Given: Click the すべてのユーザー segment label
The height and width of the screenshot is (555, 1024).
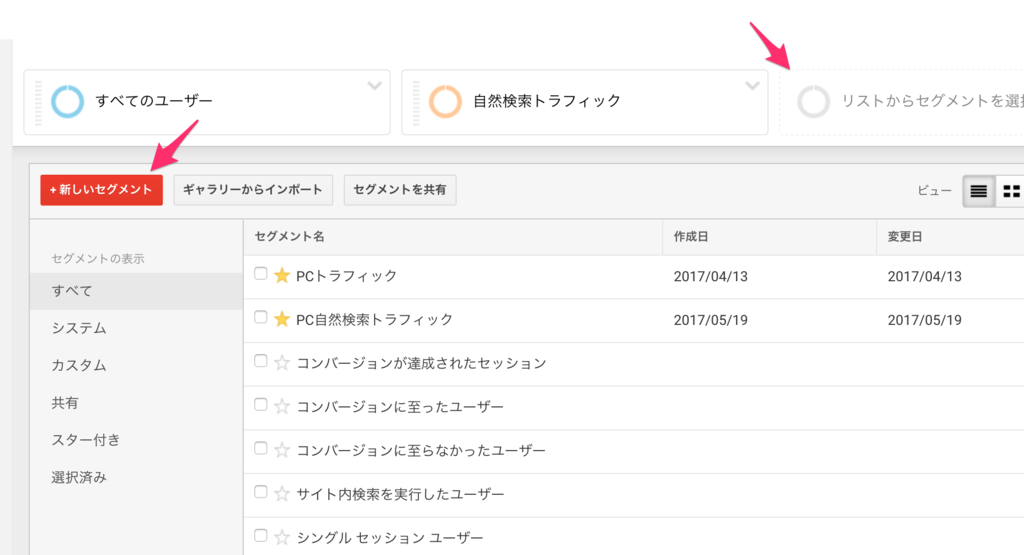Looking at the screenshot, I should [154, 101].
